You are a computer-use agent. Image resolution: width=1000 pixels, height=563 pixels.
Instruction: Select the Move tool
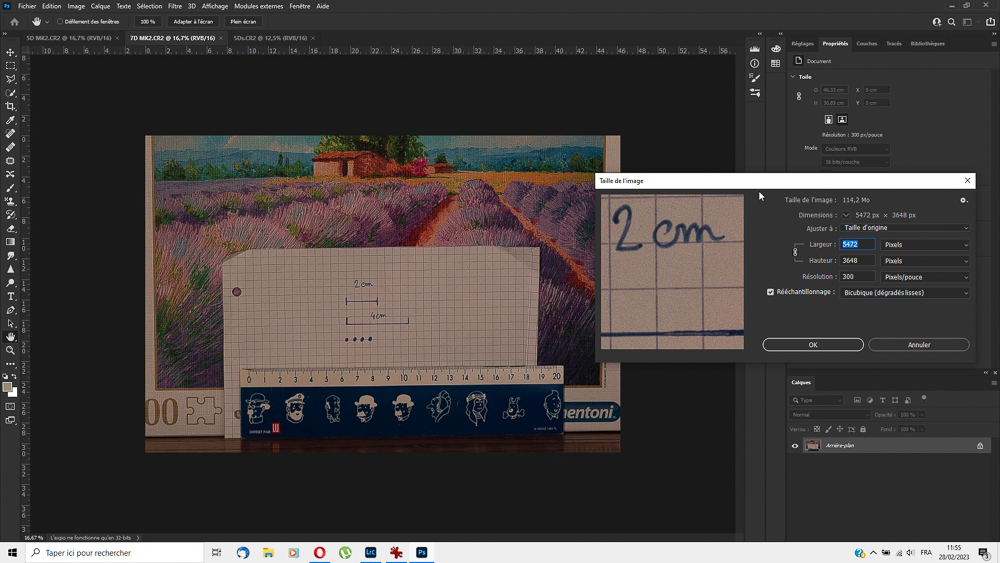pyautogui.click(x=10, y=52)
